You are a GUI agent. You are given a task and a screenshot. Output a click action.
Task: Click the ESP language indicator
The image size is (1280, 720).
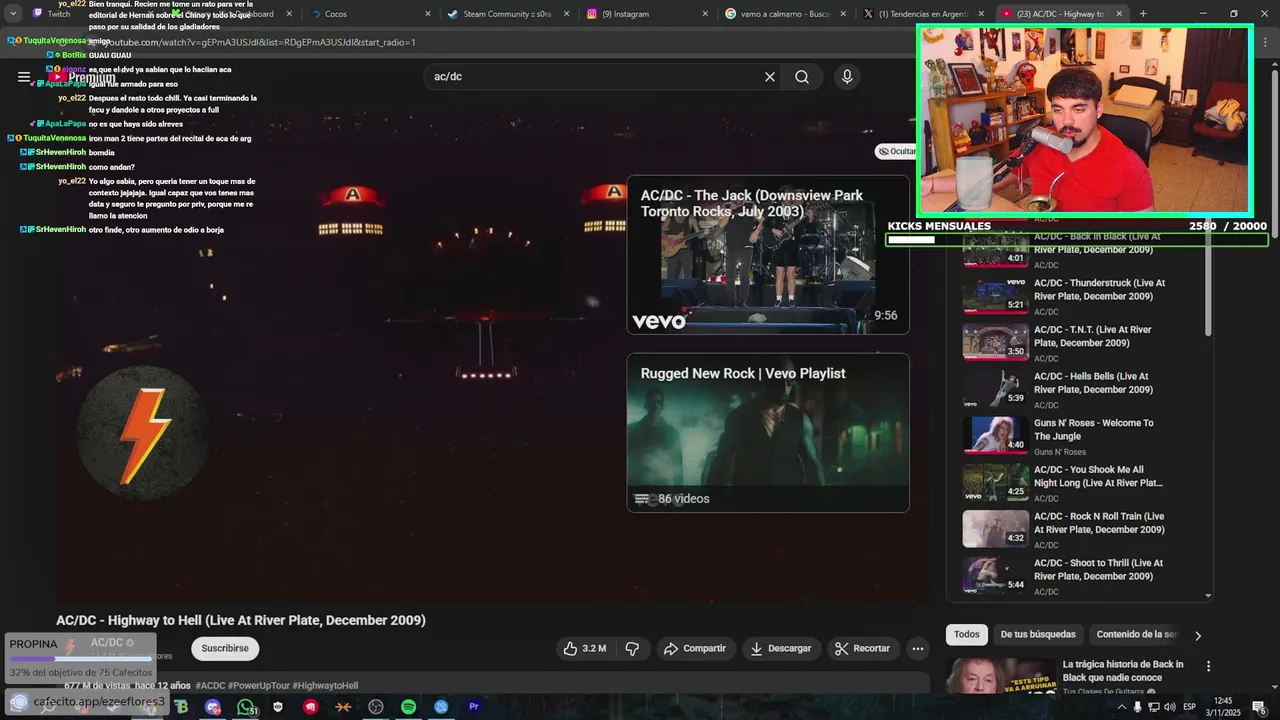point(1190,707)
